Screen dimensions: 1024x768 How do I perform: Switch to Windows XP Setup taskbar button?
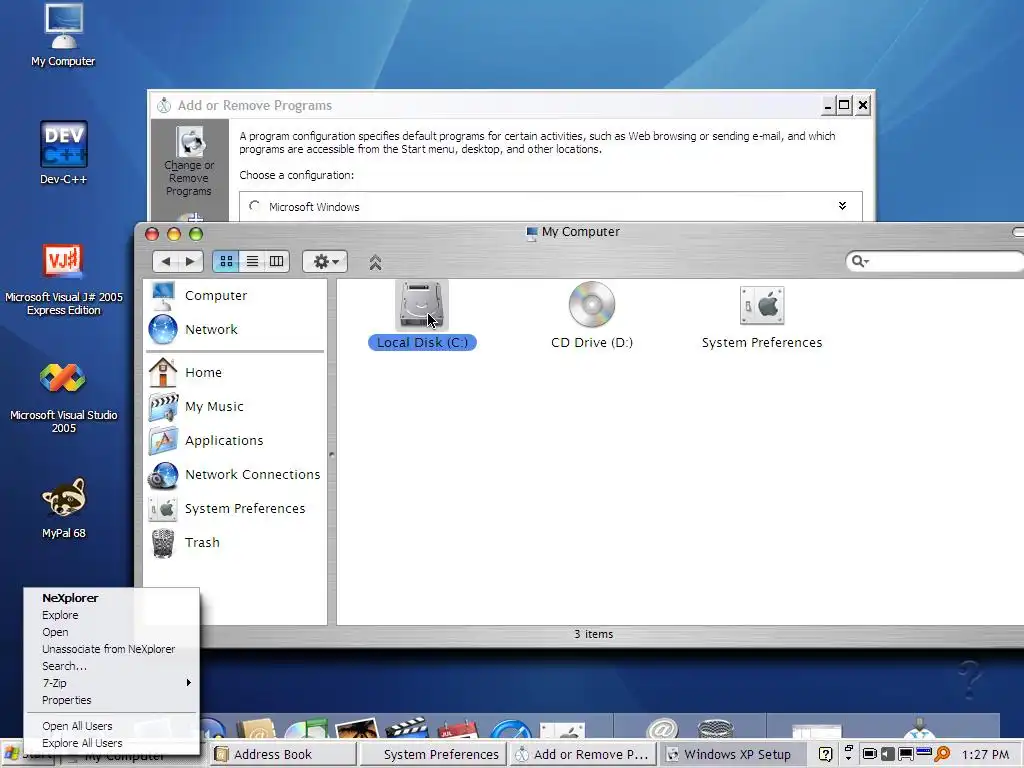[x=733, y=754]
